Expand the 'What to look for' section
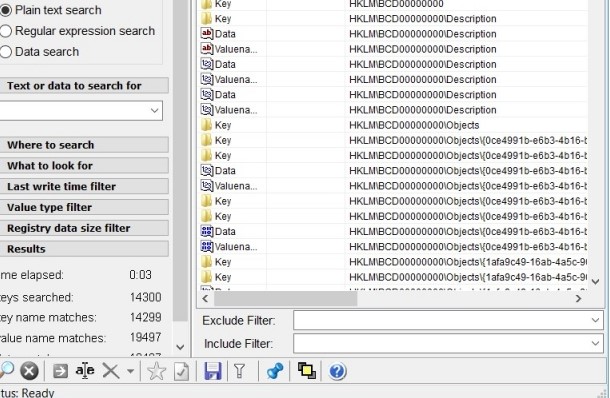This screenshot has width=610, height=398. tap(84, 165)
